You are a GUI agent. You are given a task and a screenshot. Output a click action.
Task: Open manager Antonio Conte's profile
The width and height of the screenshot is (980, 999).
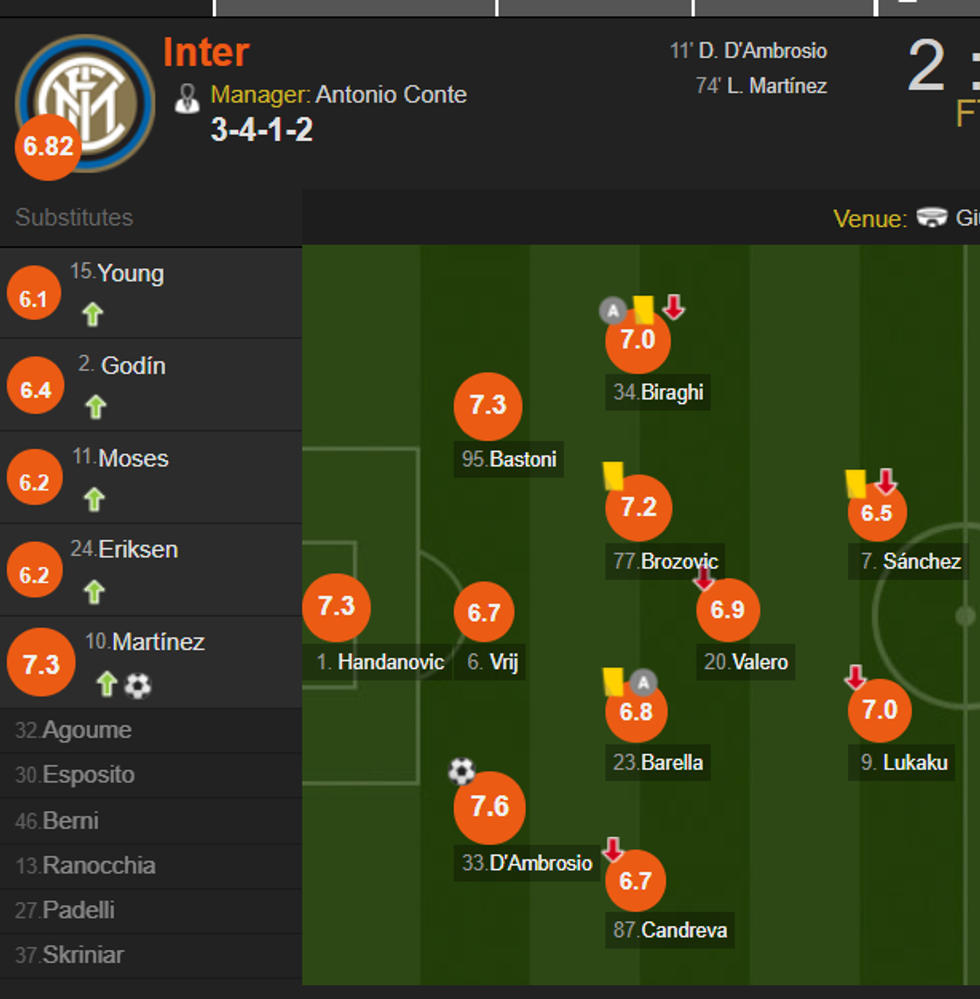click(391, 95)
